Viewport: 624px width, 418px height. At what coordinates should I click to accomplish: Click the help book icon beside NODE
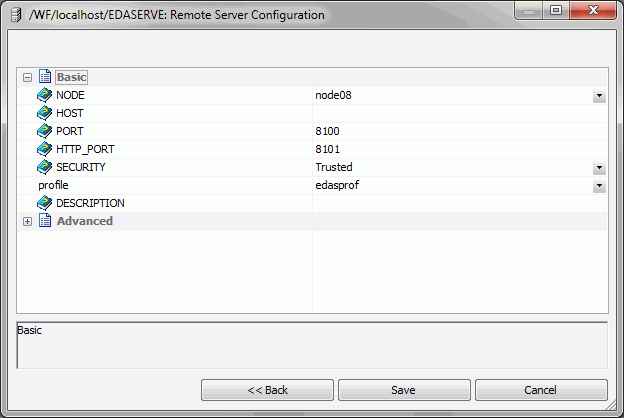(44, 96)
